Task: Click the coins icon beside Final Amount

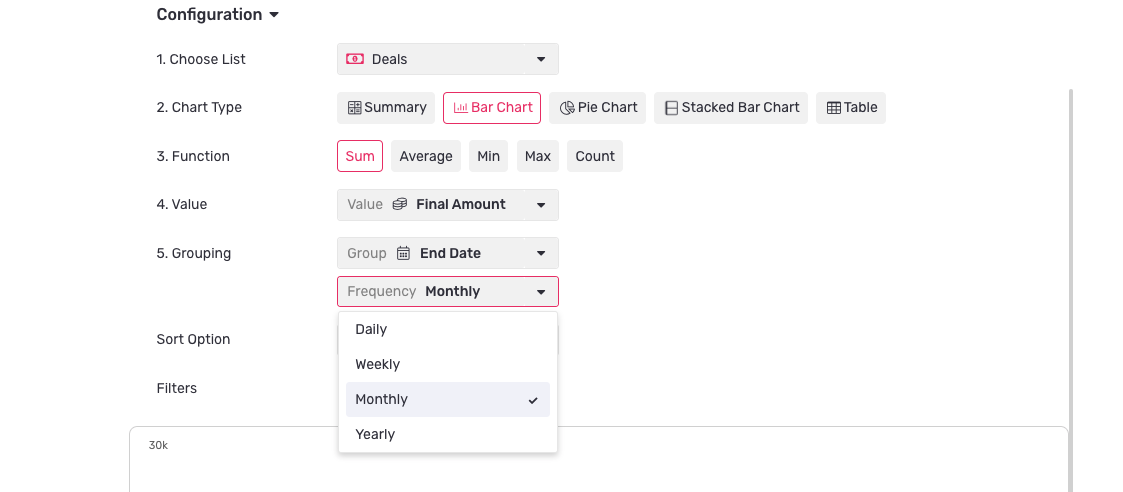Action: coord(400,205)
